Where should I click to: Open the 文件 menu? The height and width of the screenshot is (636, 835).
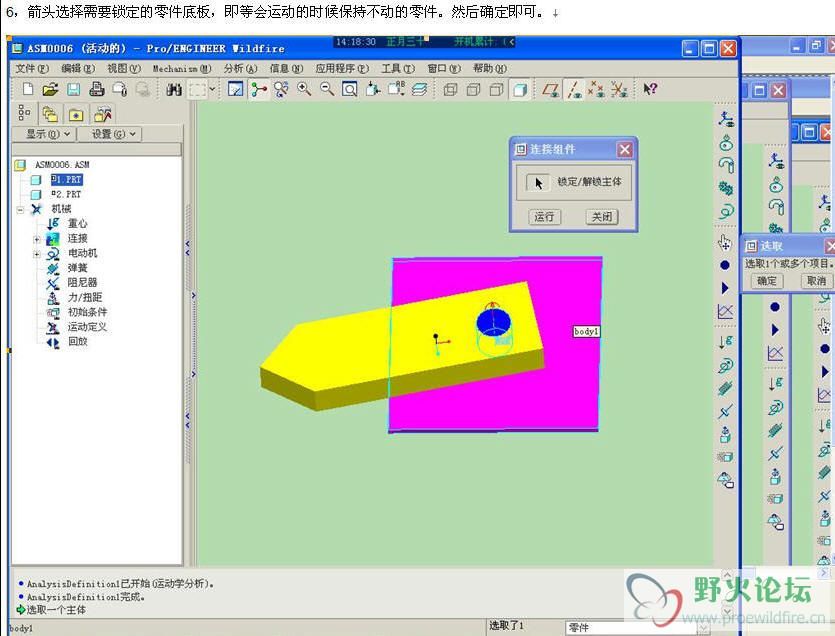[x=31, y=68]
